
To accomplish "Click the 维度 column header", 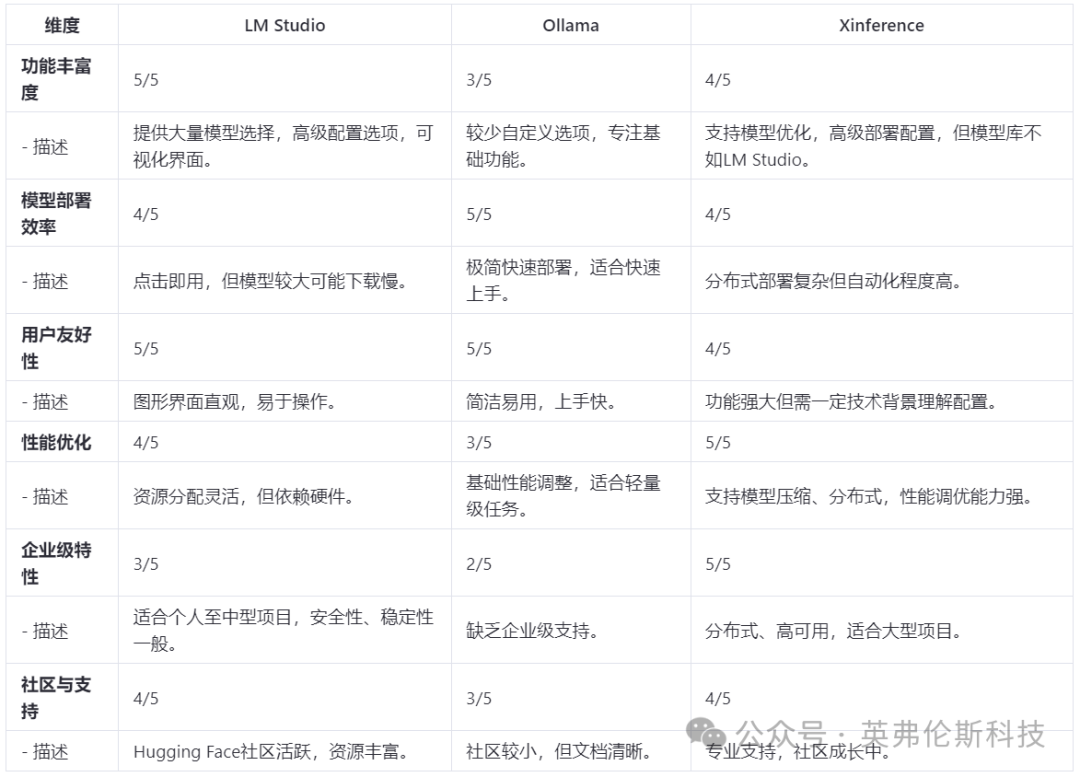I will pyautogui.click(x=62, y=25).
